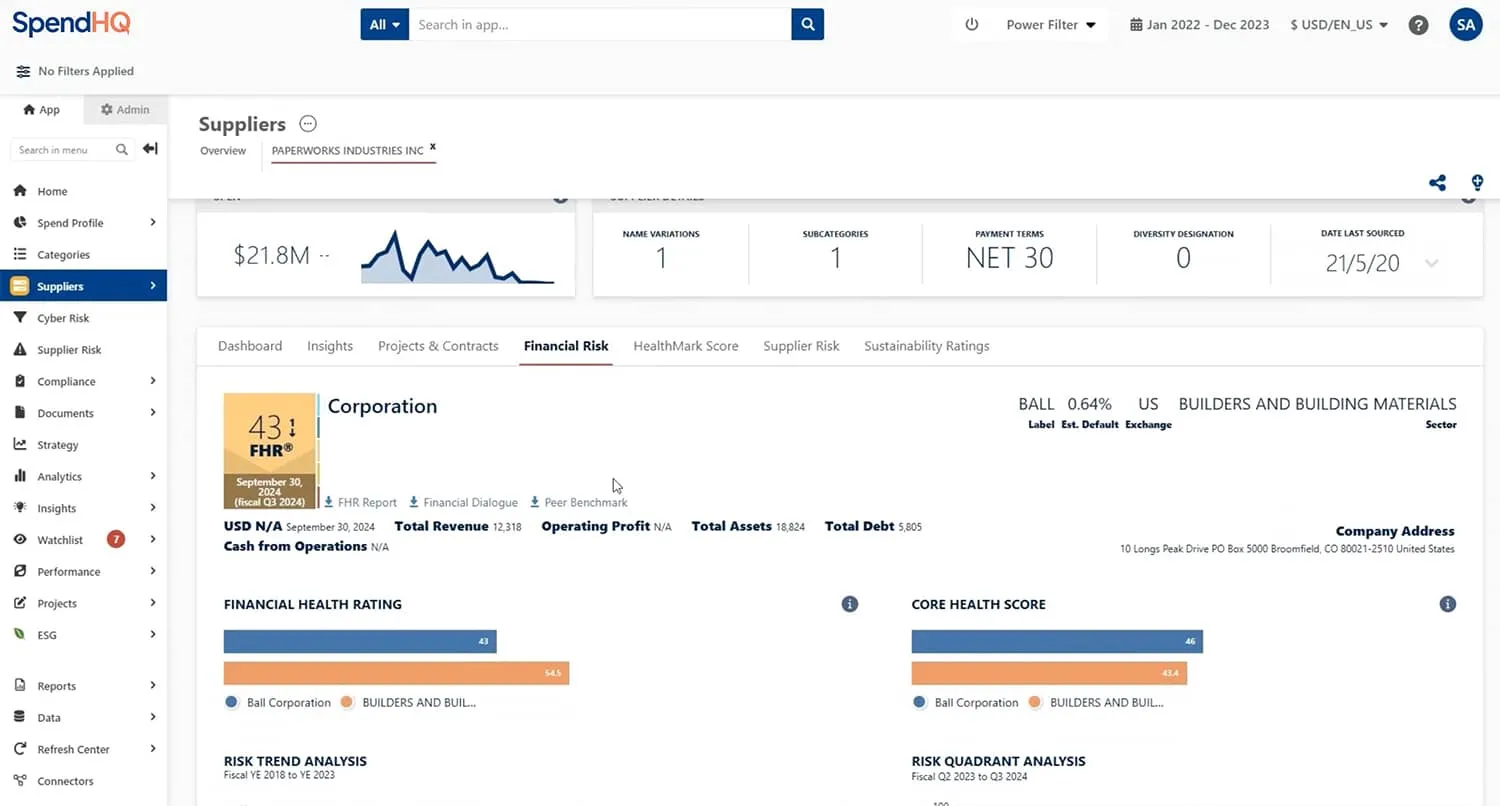Click the lightbulb tips icon
The width and height of the screenshot is (1500, 806).
coord(1477,183)
